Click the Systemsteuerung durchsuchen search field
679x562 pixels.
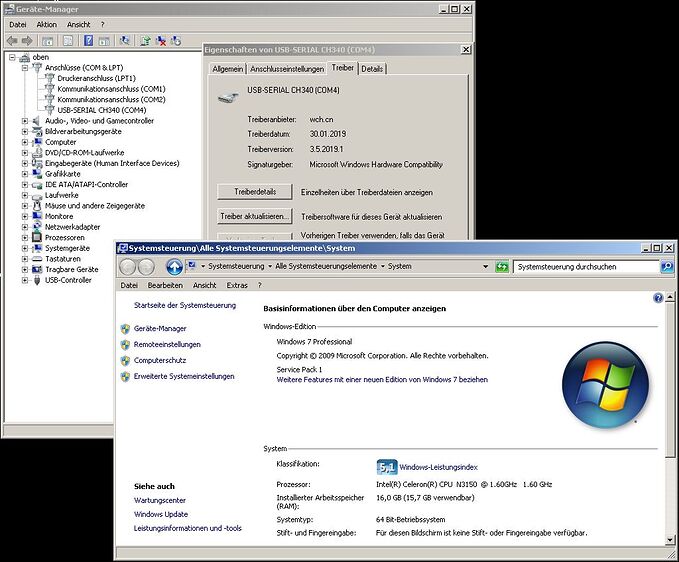[x=587, y=267]
